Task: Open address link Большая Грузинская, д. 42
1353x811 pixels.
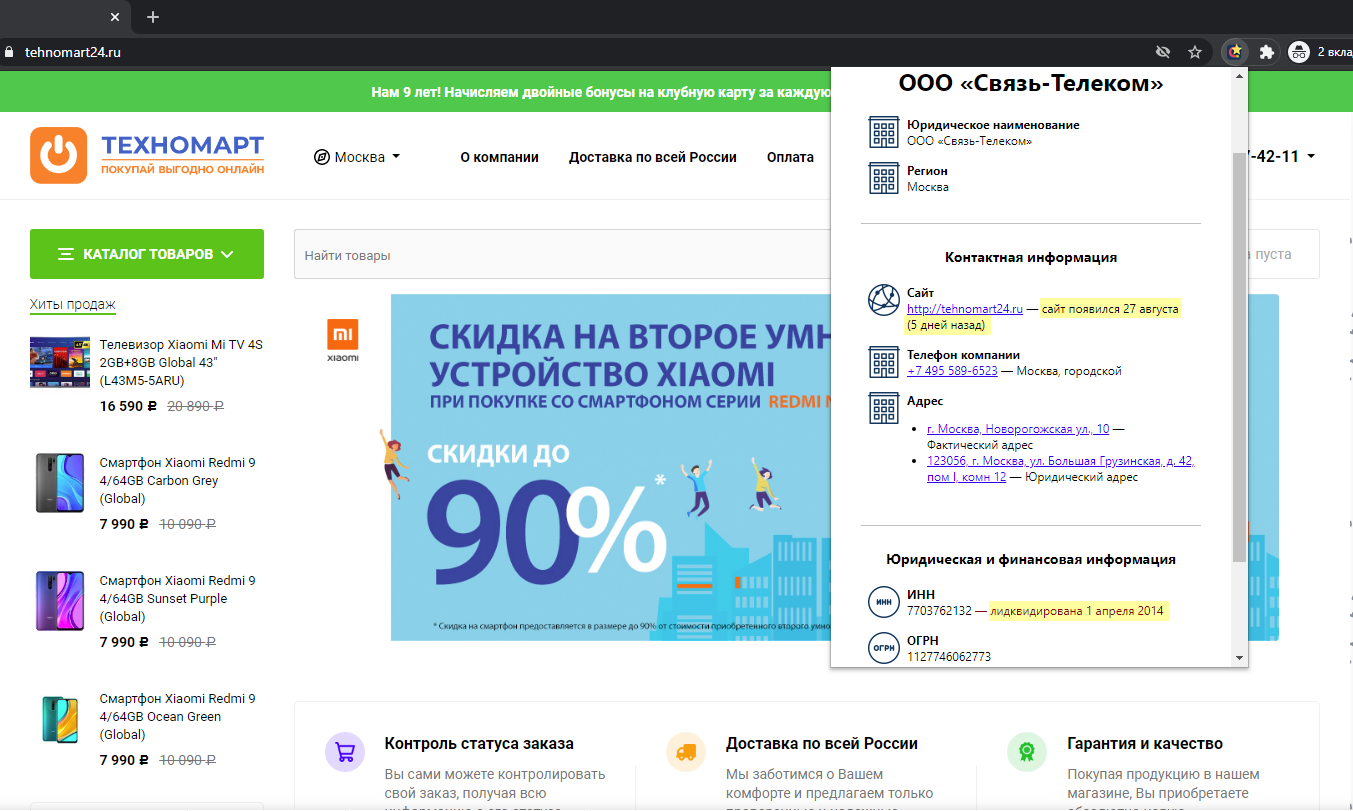Action: (x=1061, y=469)
